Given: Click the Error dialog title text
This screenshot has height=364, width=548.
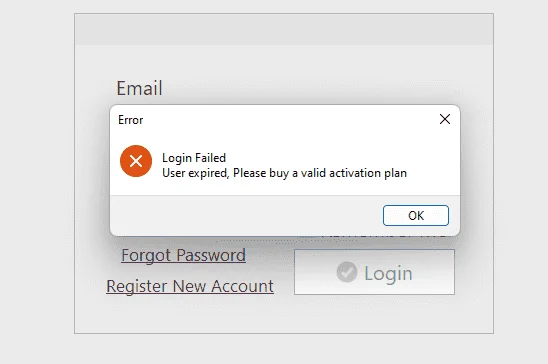Looking at the screenshot, I should click(x=130, y=120).
